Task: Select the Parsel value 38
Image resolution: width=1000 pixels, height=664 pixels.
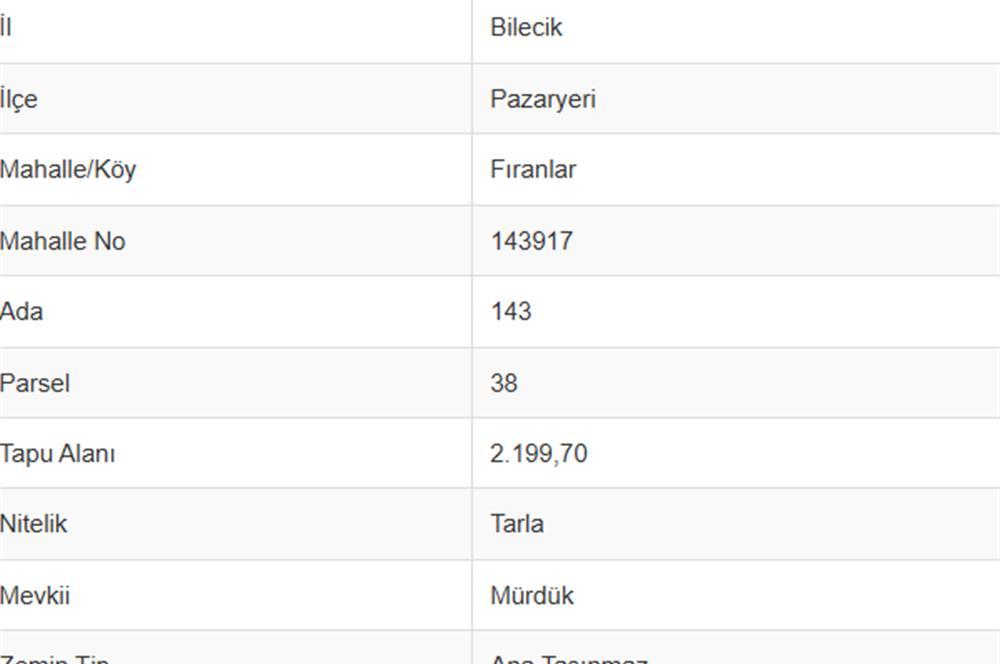Action: 504,383
